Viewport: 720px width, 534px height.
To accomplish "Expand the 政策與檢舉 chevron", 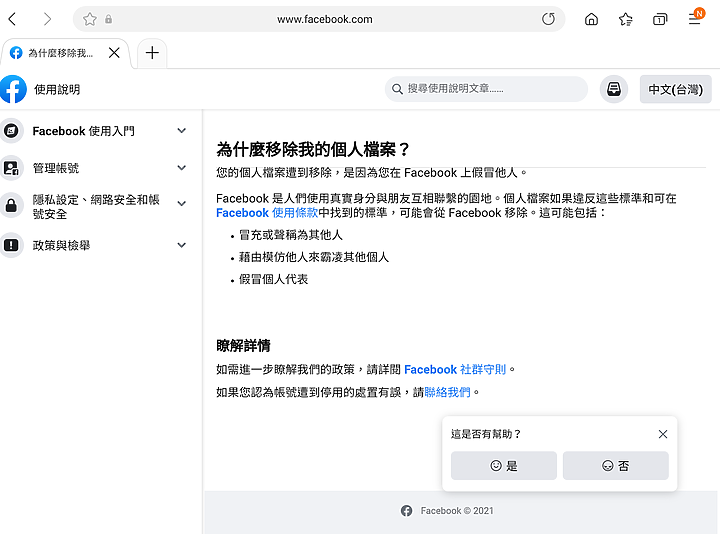I will pos(182,245).
